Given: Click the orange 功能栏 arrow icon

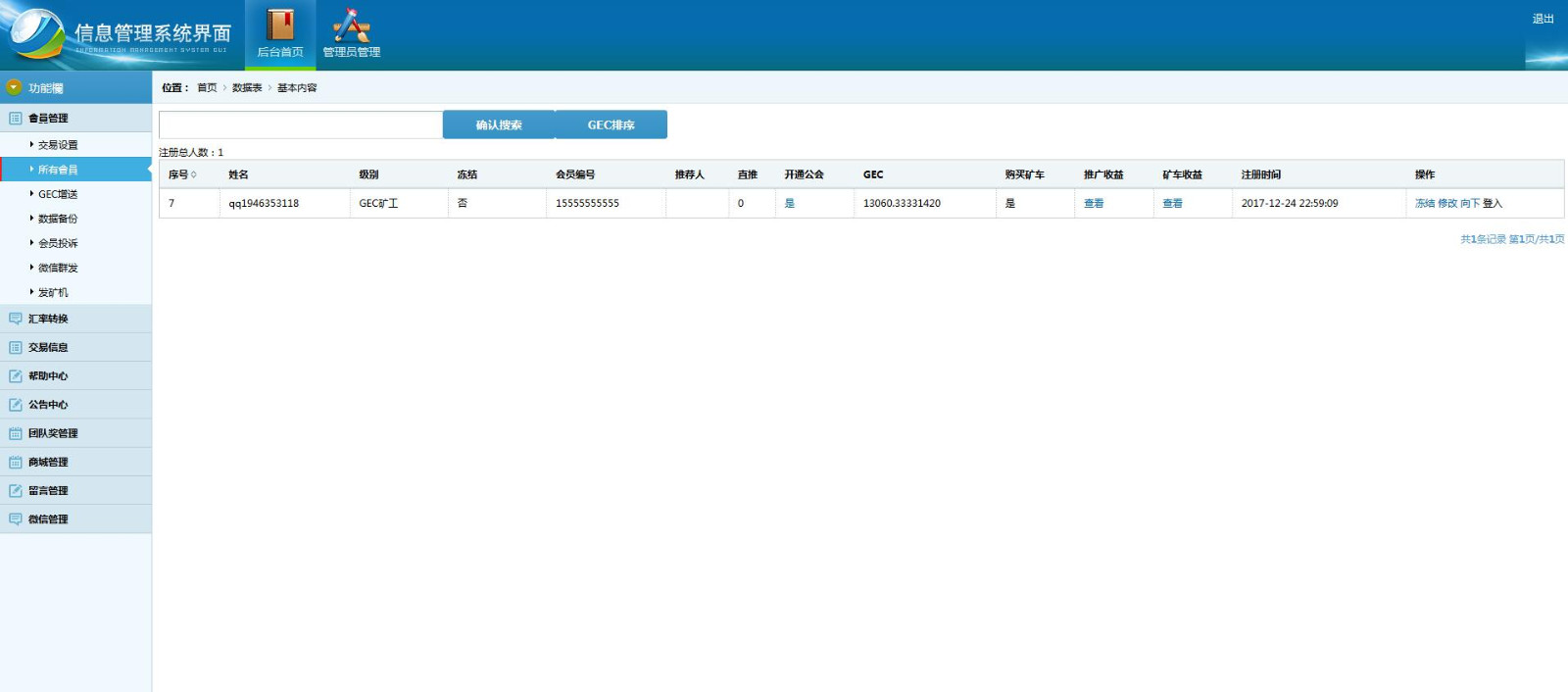Looking at the screenshot, I should pyautogui.click(x=14, y=87).
